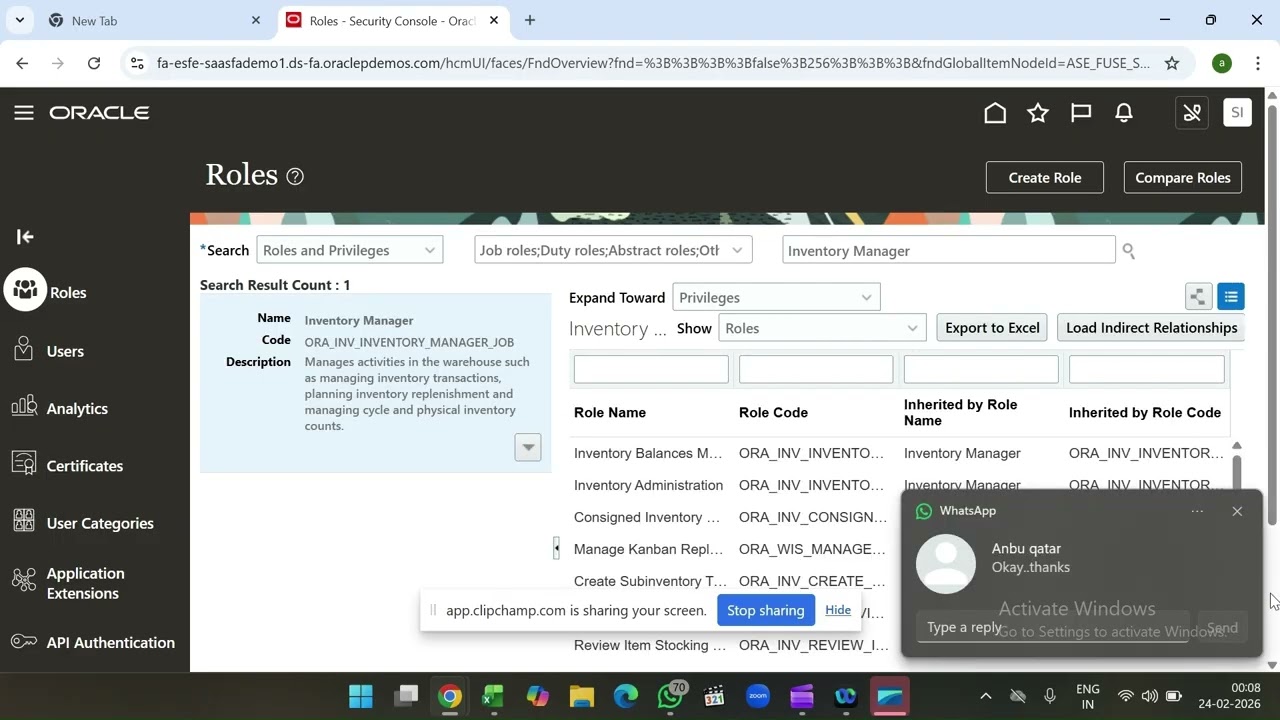Image resolution: width=1280 pixels, height=720 pixels.
Task: Collapse the Security Console side panel
Action: click(25, 236)
